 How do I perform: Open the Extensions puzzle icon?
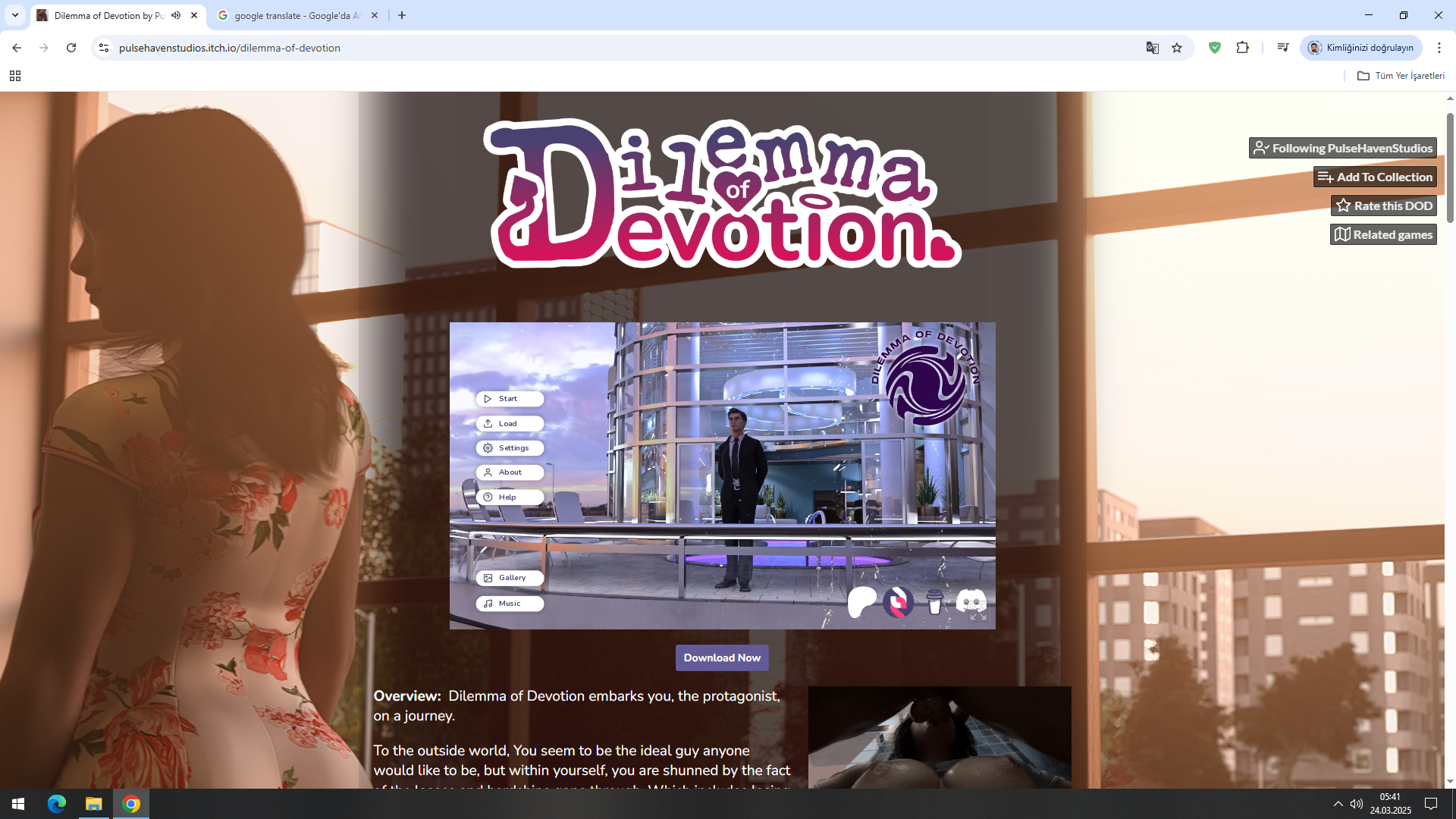point(1242,48)
